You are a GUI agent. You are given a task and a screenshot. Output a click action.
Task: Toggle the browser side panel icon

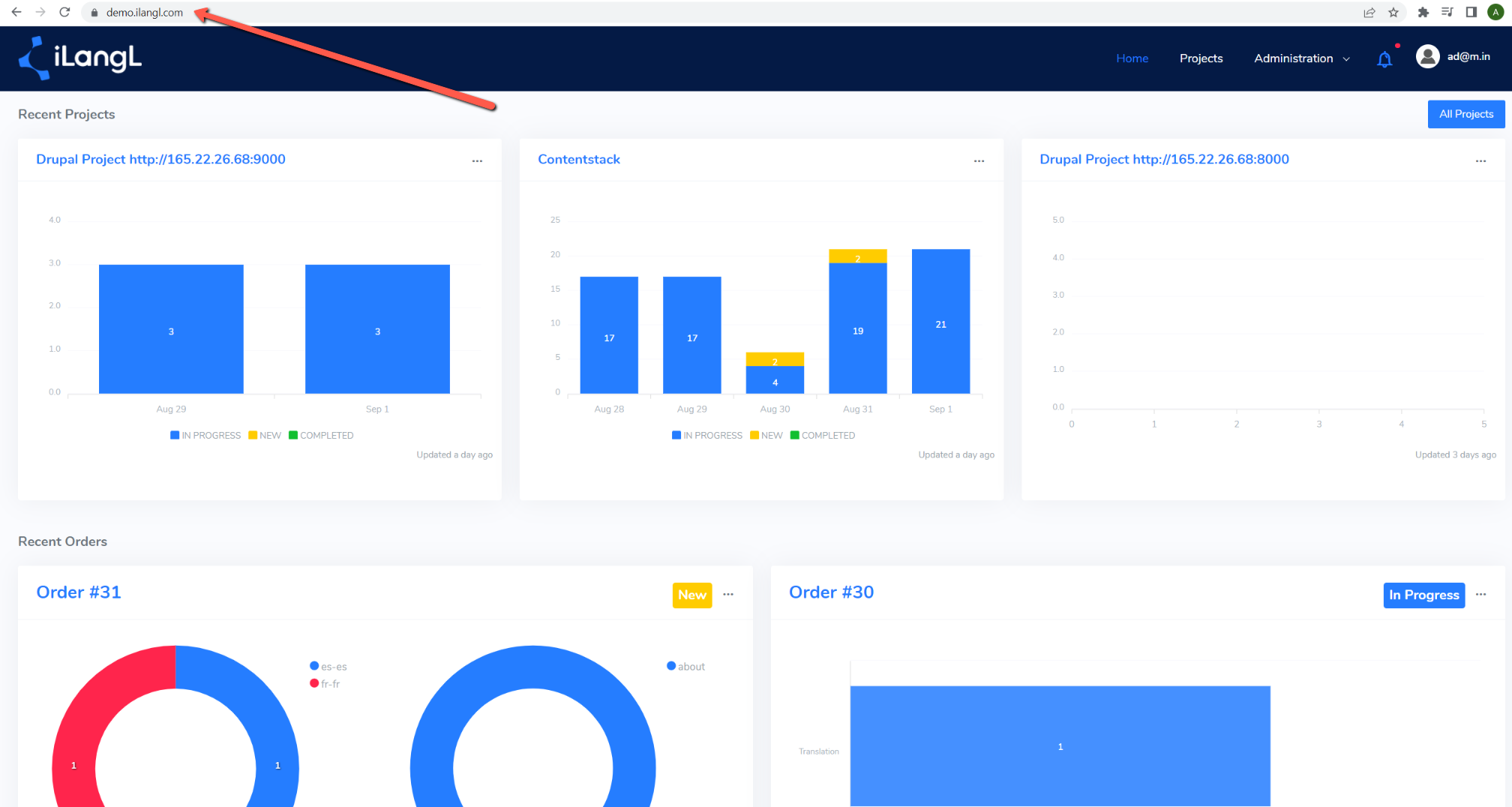point(1471,12)
